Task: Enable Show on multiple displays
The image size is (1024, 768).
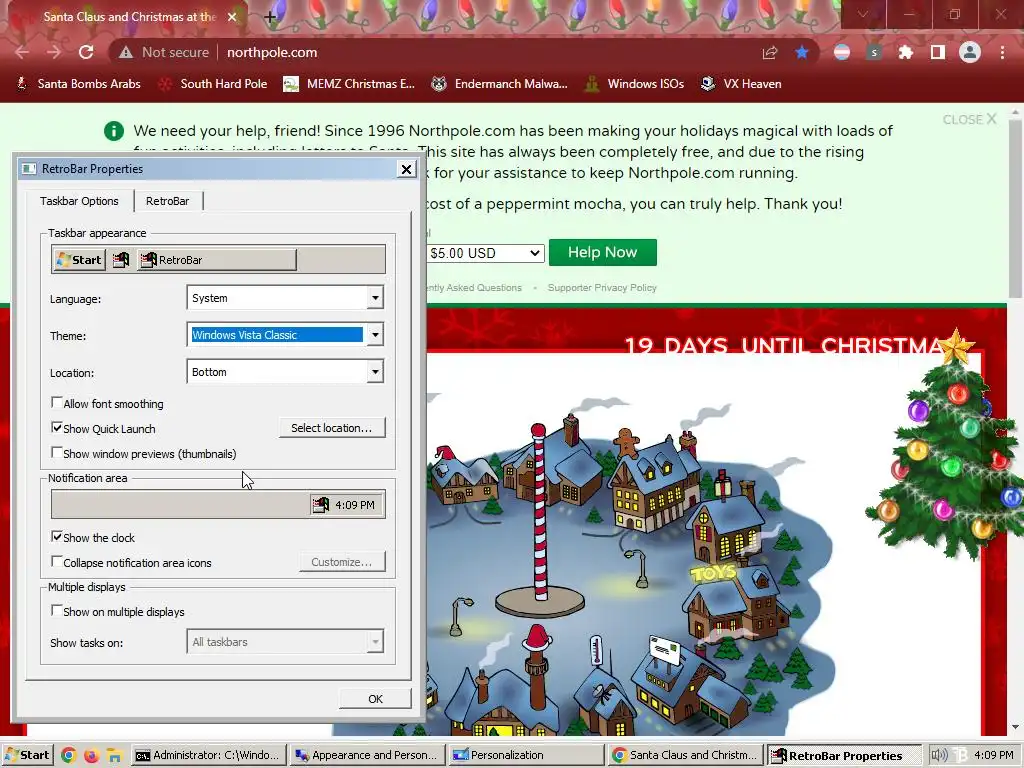Action: (x=57, y=611)
